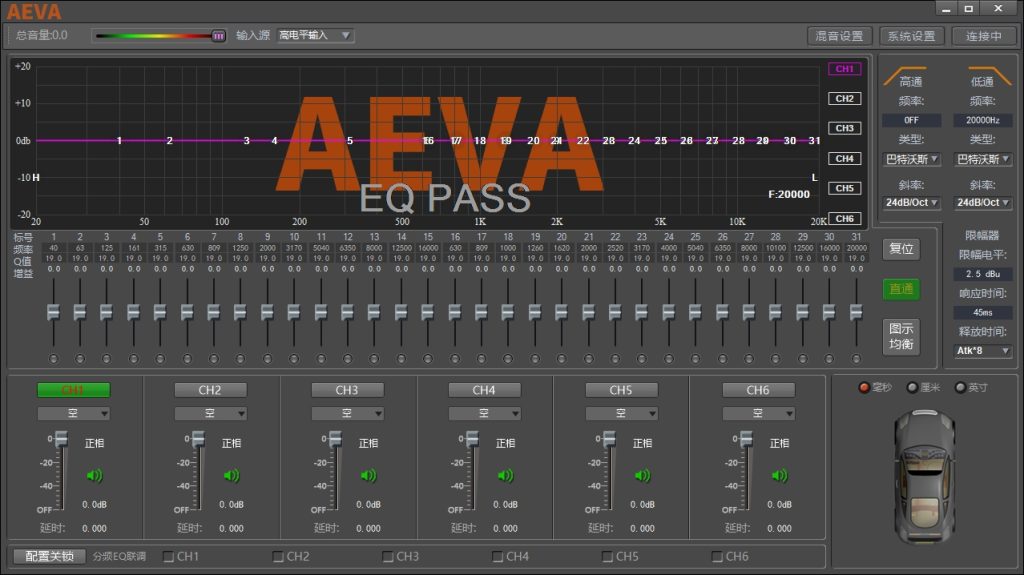Select CH2 curve tab beside the EQ graph
Screen dimensions: 1024x575
(x=844, y=99)
